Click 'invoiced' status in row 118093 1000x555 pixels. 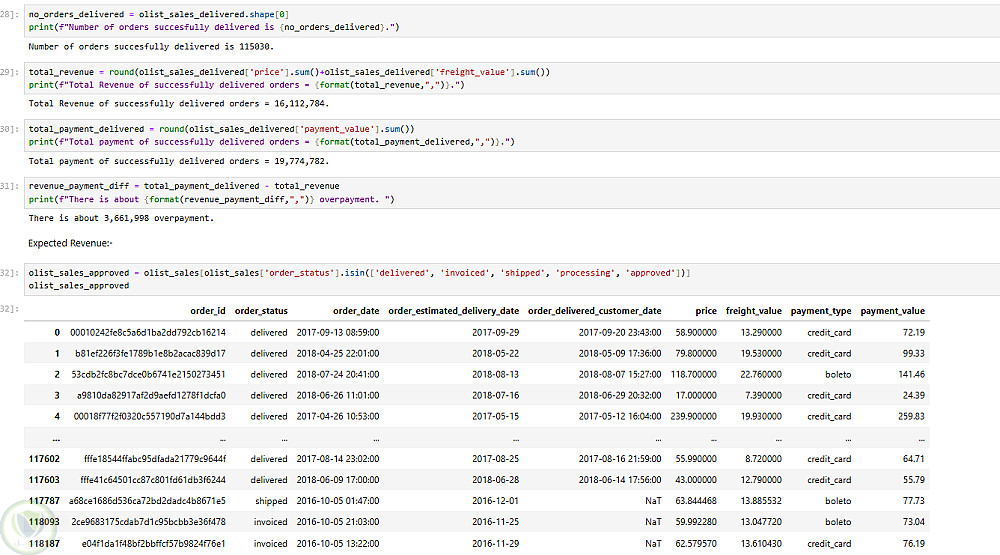coord(270,522)
